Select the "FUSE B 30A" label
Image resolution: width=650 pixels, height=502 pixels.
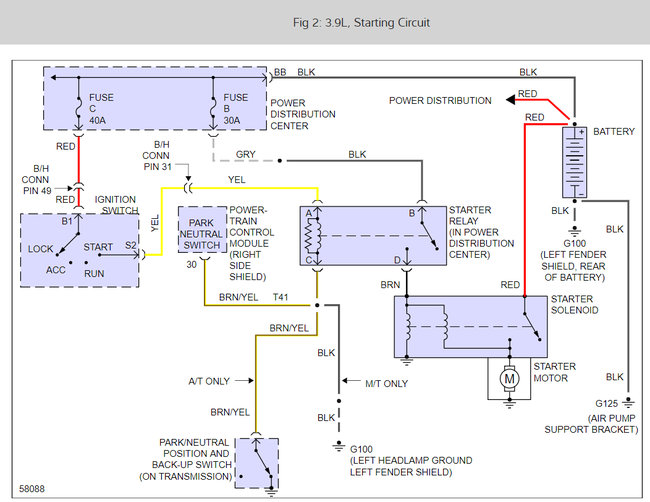[235, 109]
